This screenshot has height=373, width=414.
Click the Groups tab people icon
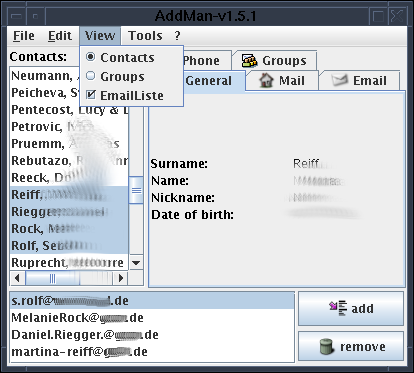point(249,60)
